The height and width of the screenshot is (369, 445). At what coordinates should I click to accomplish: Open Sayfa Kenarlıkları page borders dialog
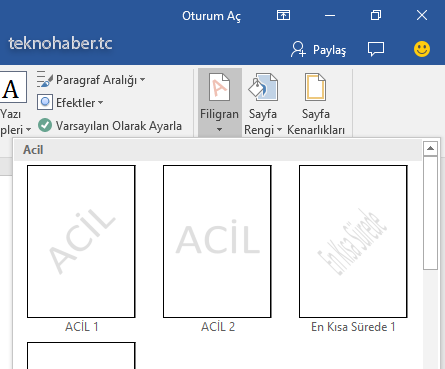click(x=316, y=104)
